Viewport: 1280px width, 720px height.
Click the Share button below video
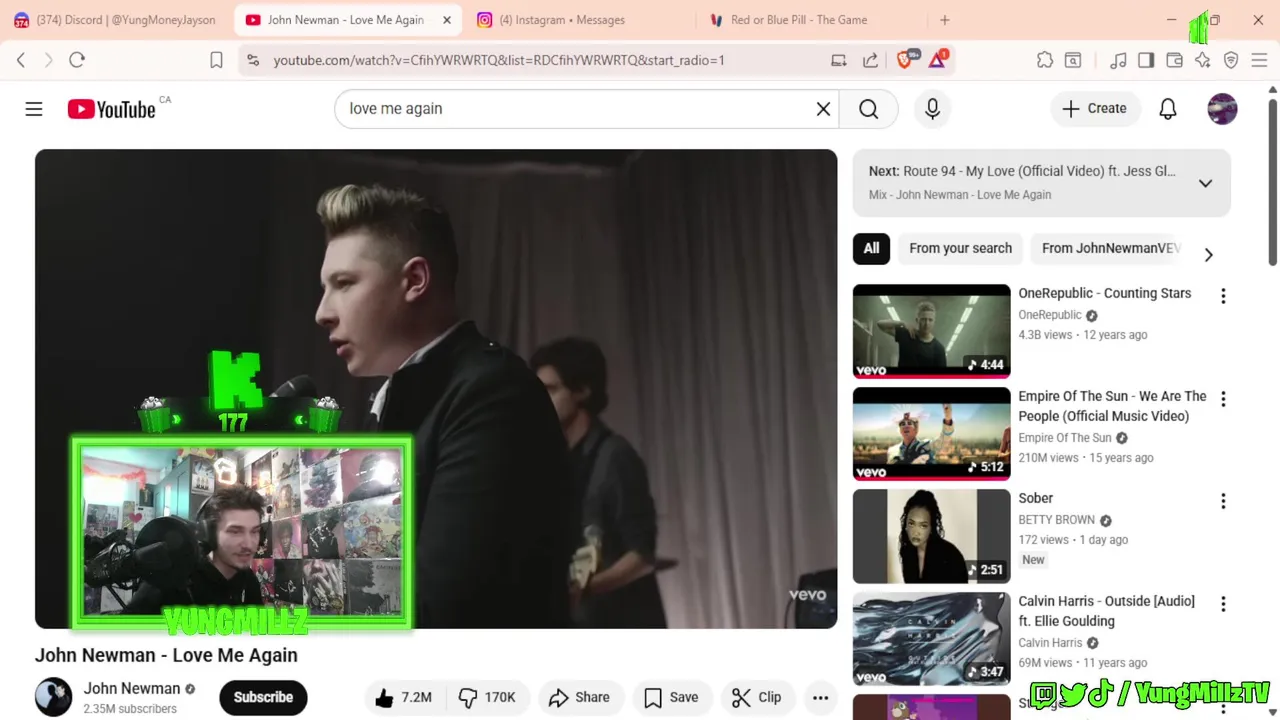(x=580, y=698)
